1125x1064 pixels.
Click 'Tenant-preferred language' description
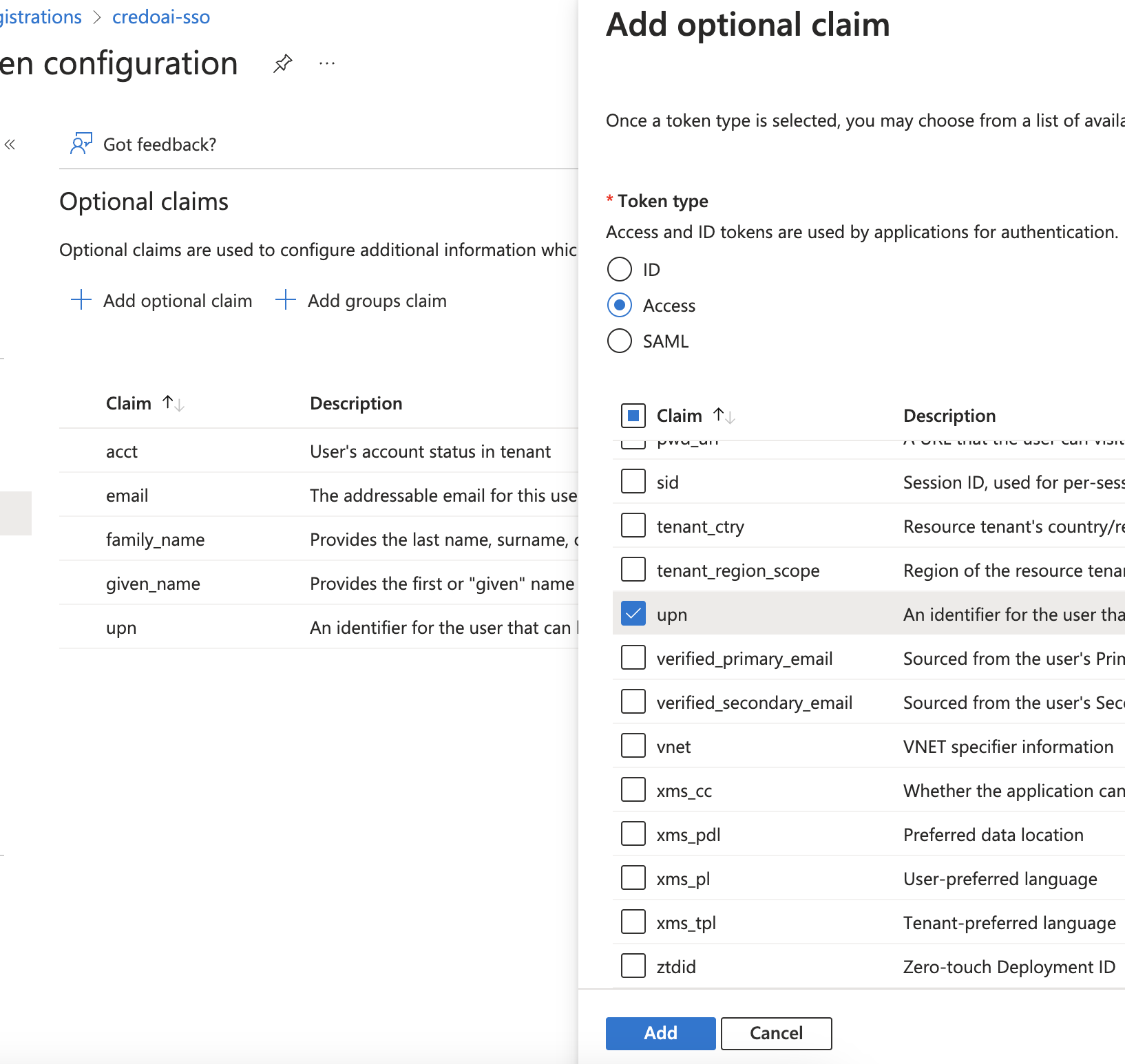(x=1009, y=923)
